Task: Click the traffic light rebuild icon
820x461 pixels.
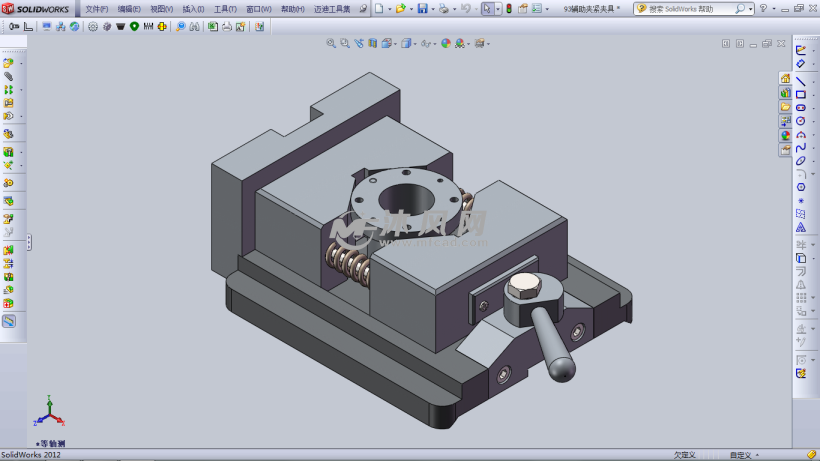Action: pos(508,9)
